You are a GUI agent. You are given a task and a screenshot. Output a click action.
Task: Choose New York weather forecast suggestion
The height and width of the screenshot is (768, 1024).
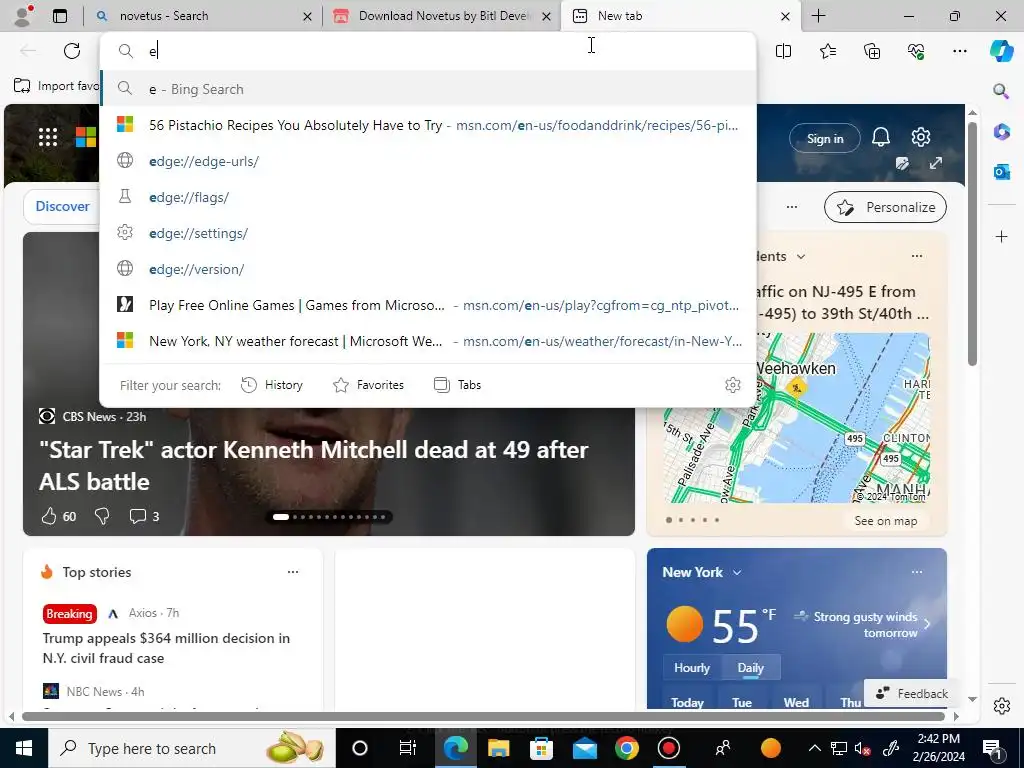428,340
